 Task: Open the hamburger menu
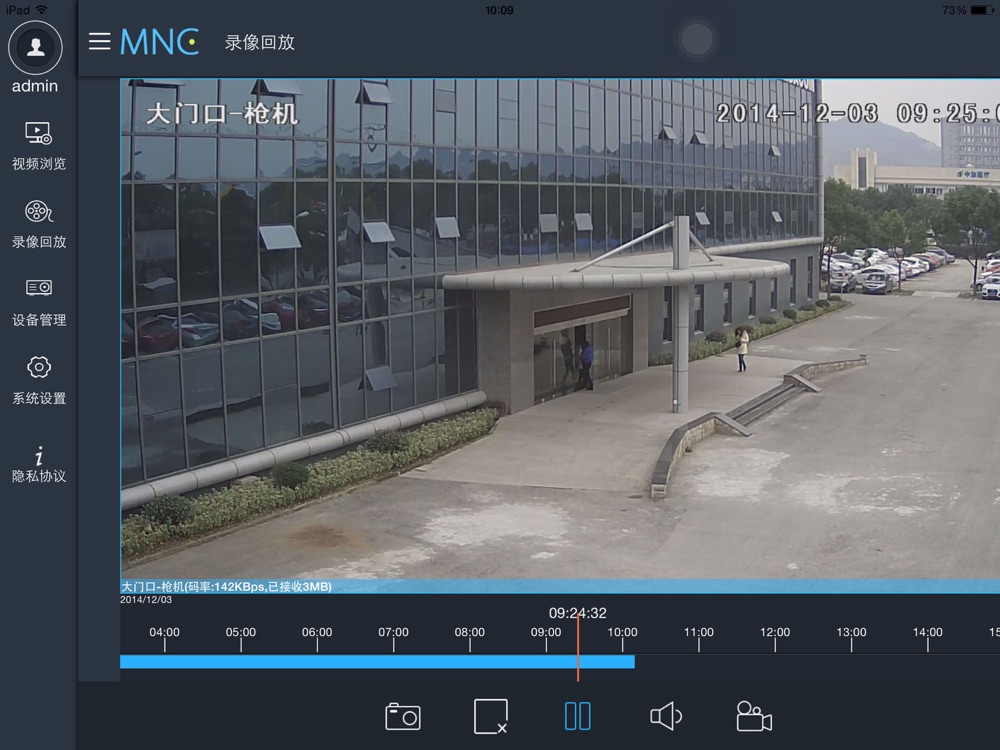(99, 41)
